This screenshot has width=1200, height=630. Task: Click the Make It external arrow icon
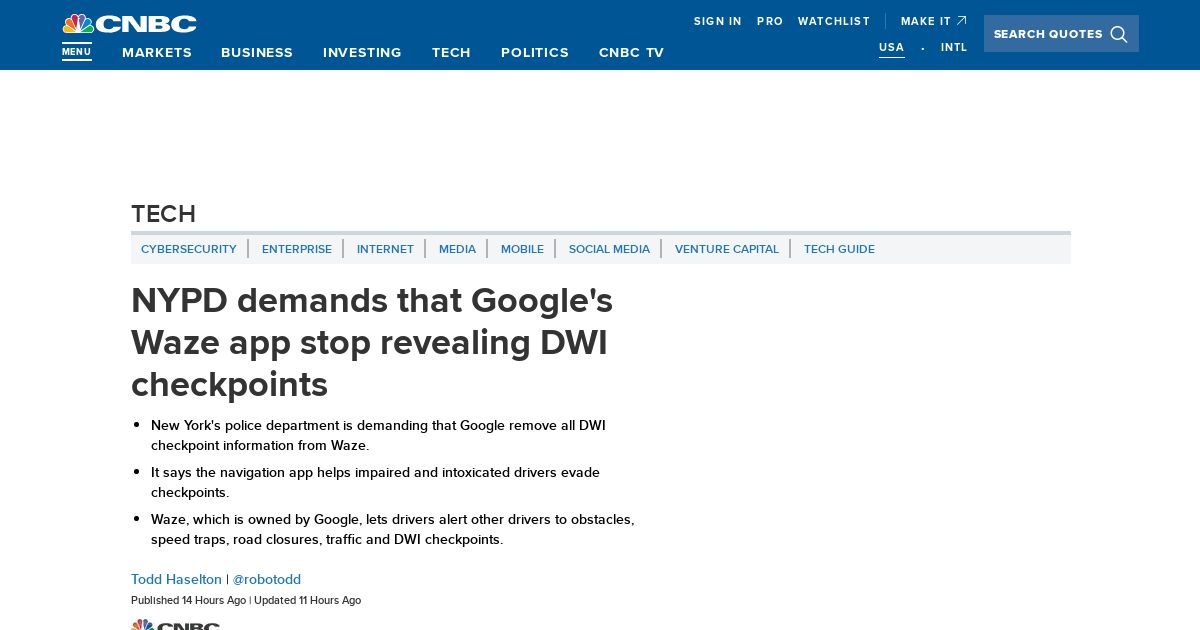click(962, 21)
